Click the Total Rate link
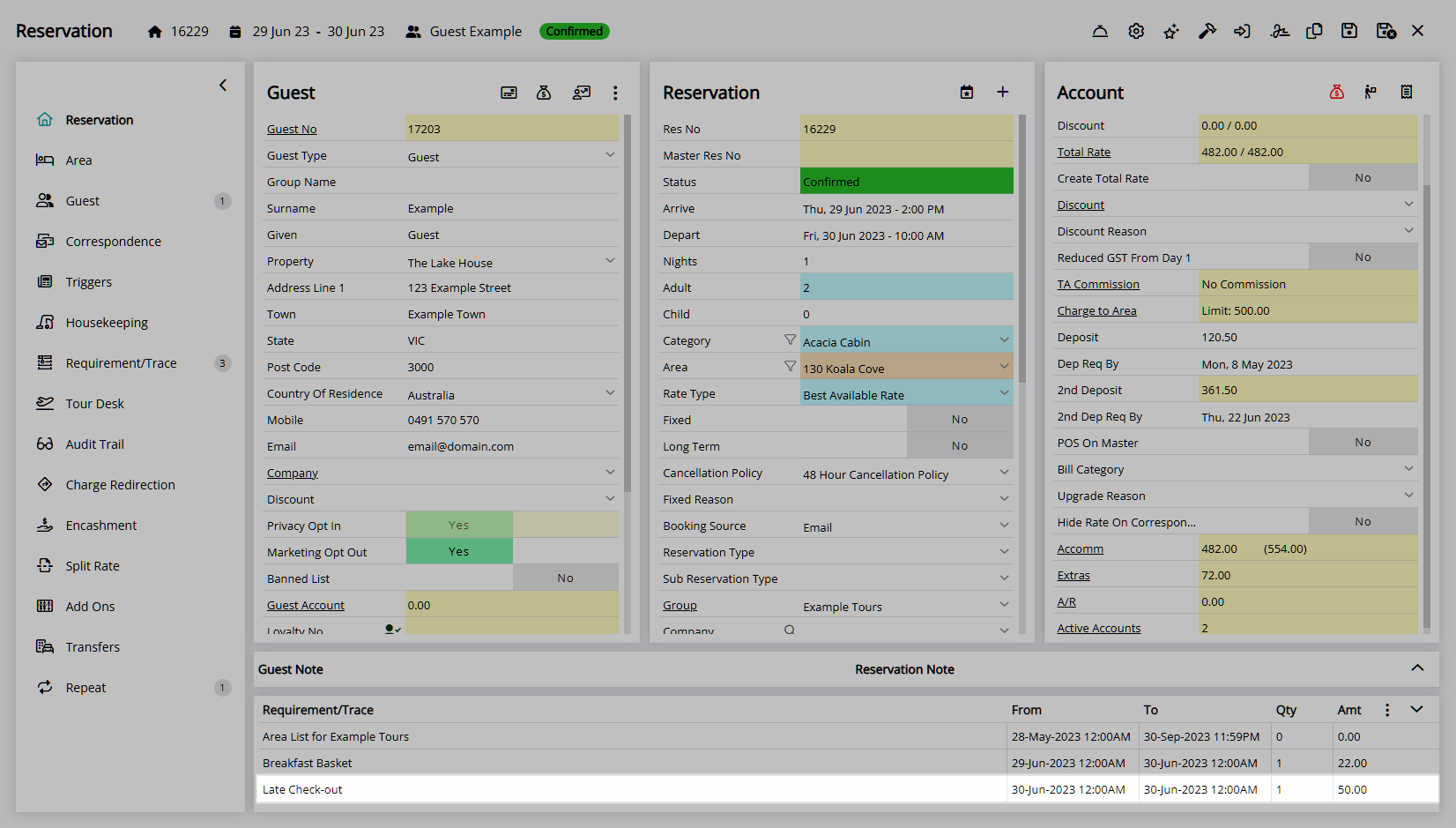The height and width of the screenshot is (828, 1456). tap(1084, 152)
